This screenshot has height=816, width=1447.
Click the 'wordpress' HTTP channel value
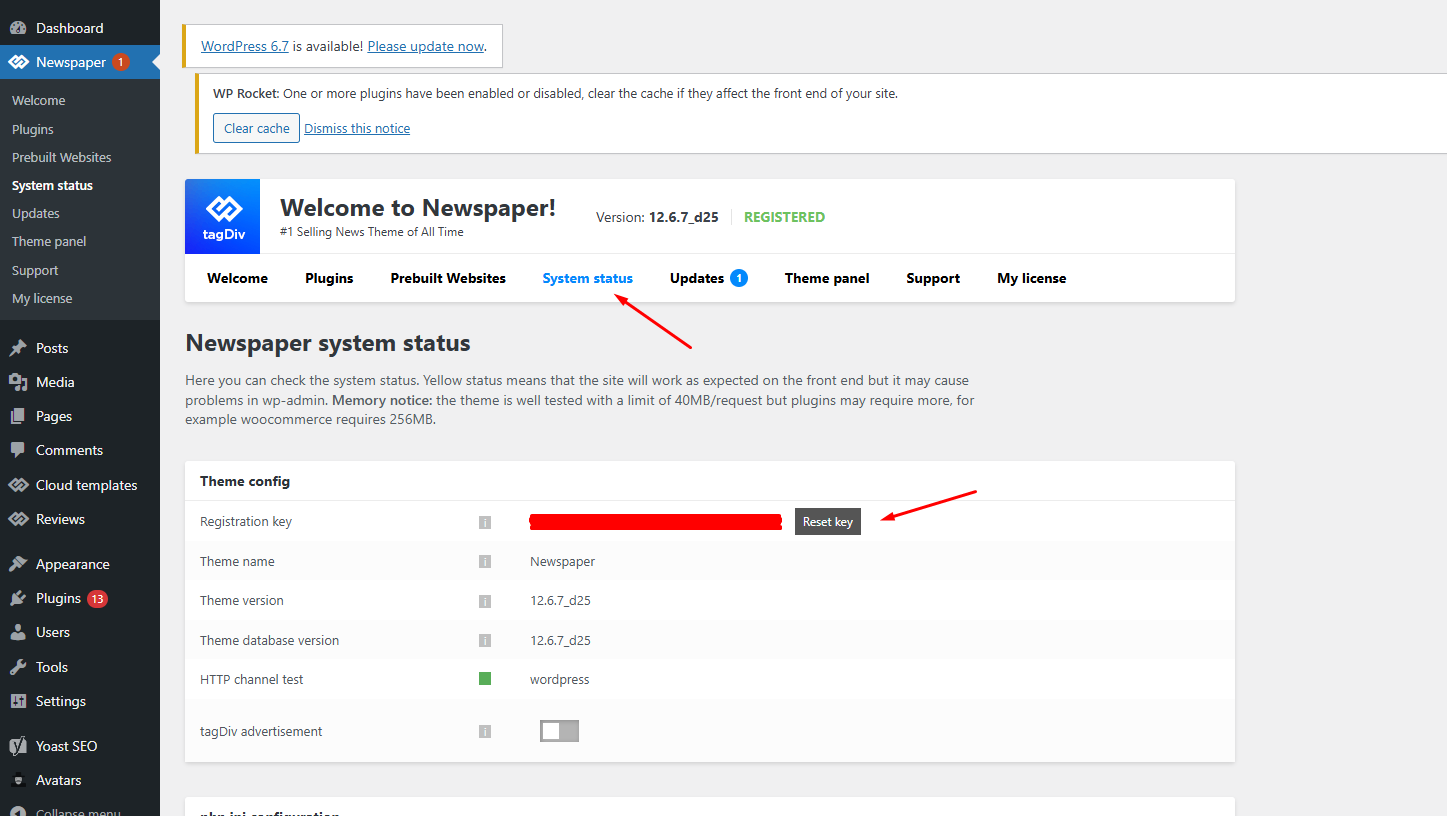pos(560,679)
